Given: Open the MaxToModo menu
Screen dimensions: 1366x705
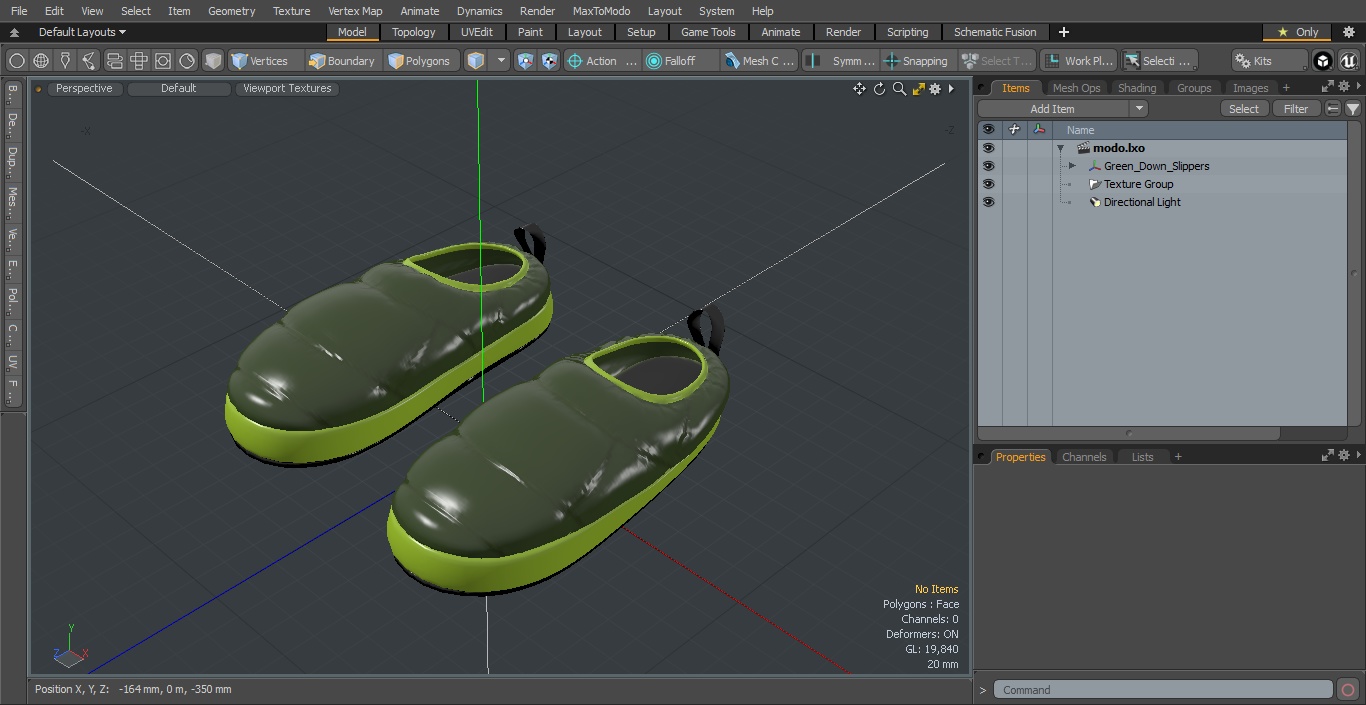Looking at the screenshot, I should point(601,11).
